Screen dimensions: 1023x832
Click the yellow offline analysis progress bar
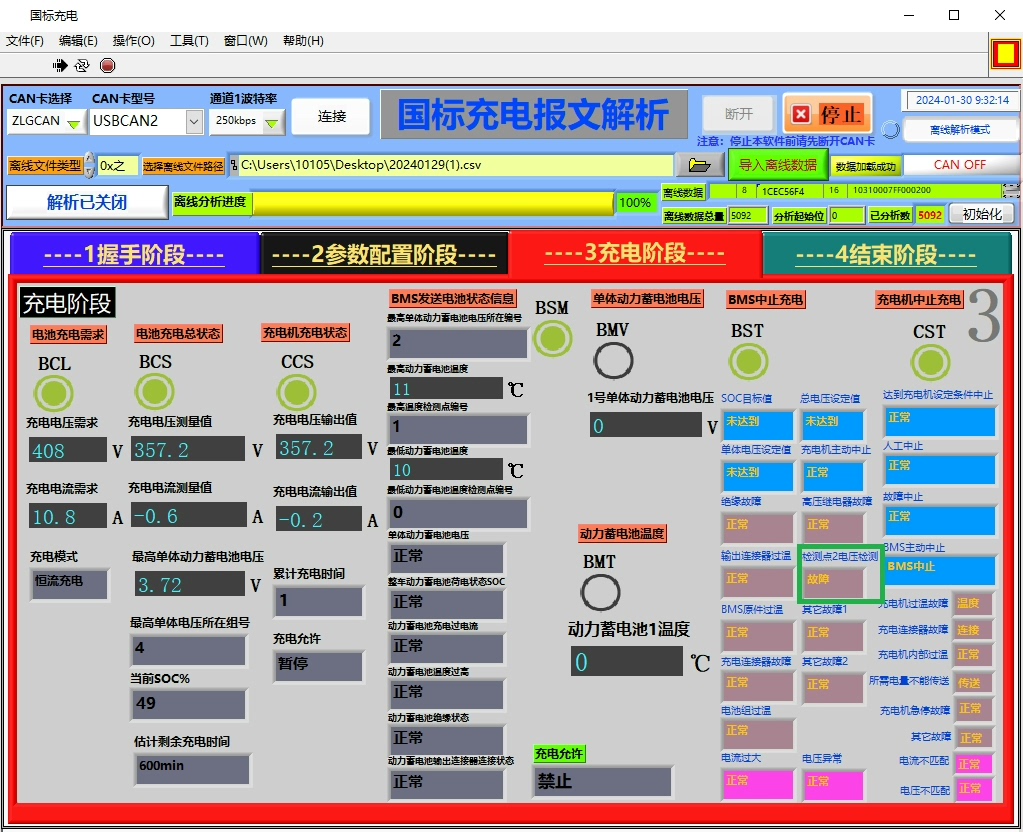pos(432,203)
